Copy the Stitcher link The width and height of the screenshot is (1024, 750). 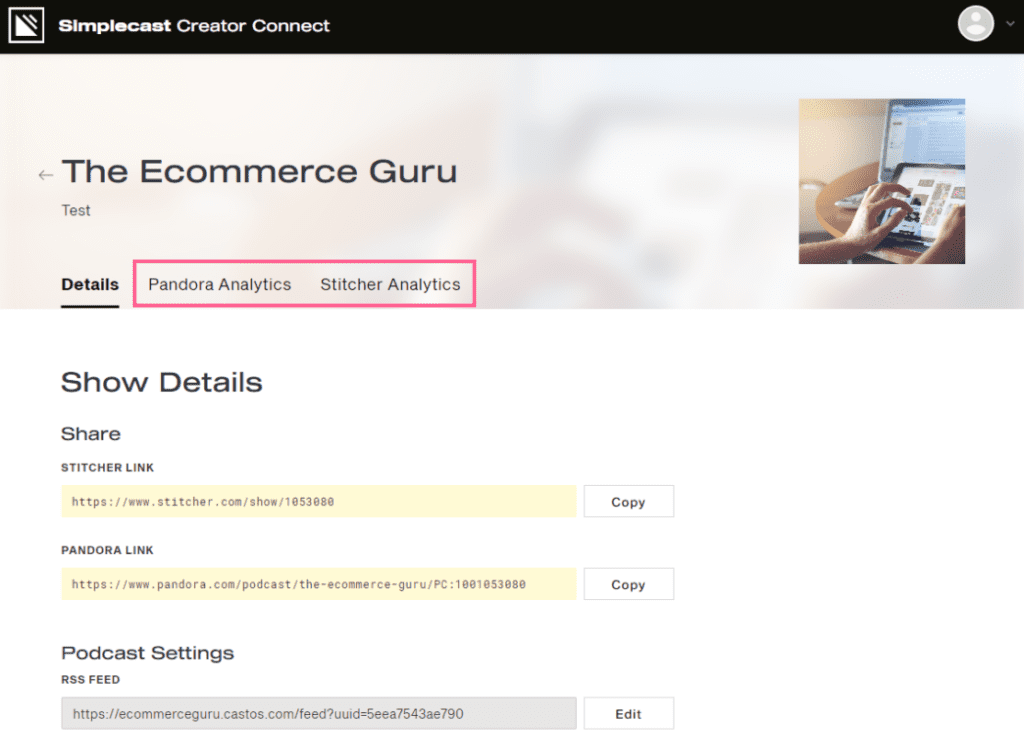click(628, 502)
